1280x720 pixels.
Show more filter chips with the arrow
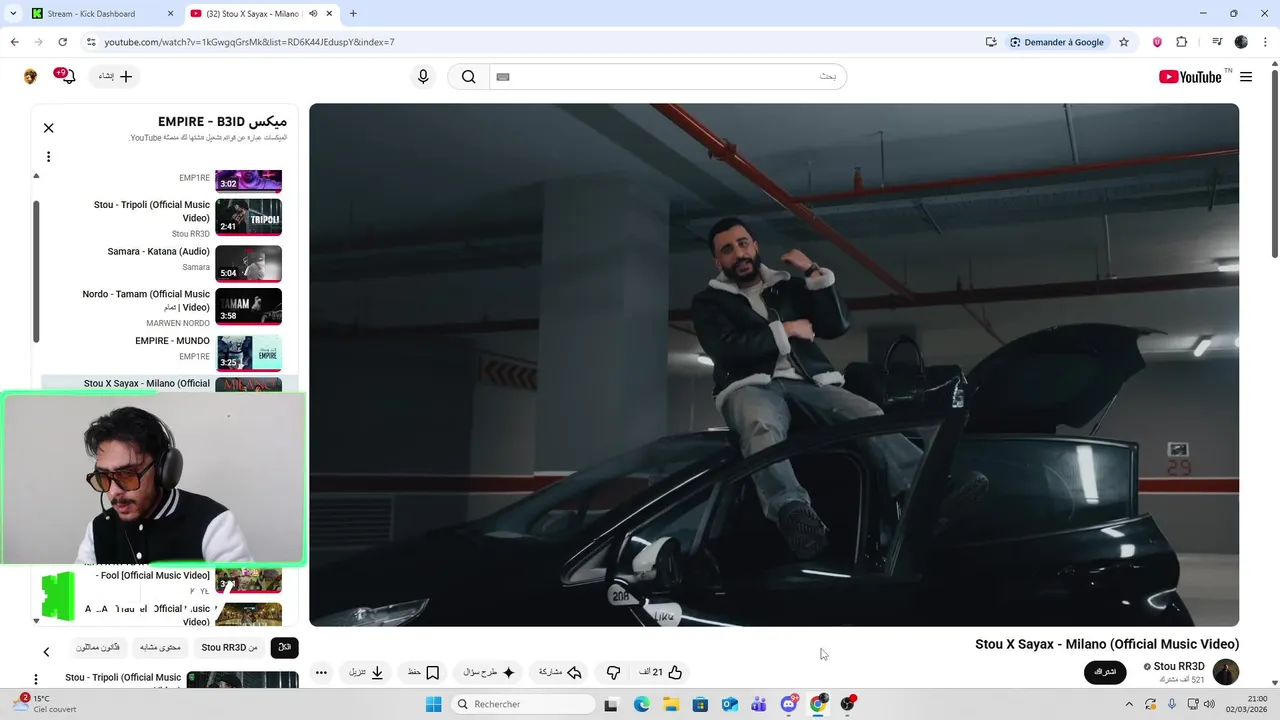pos(46,652)
